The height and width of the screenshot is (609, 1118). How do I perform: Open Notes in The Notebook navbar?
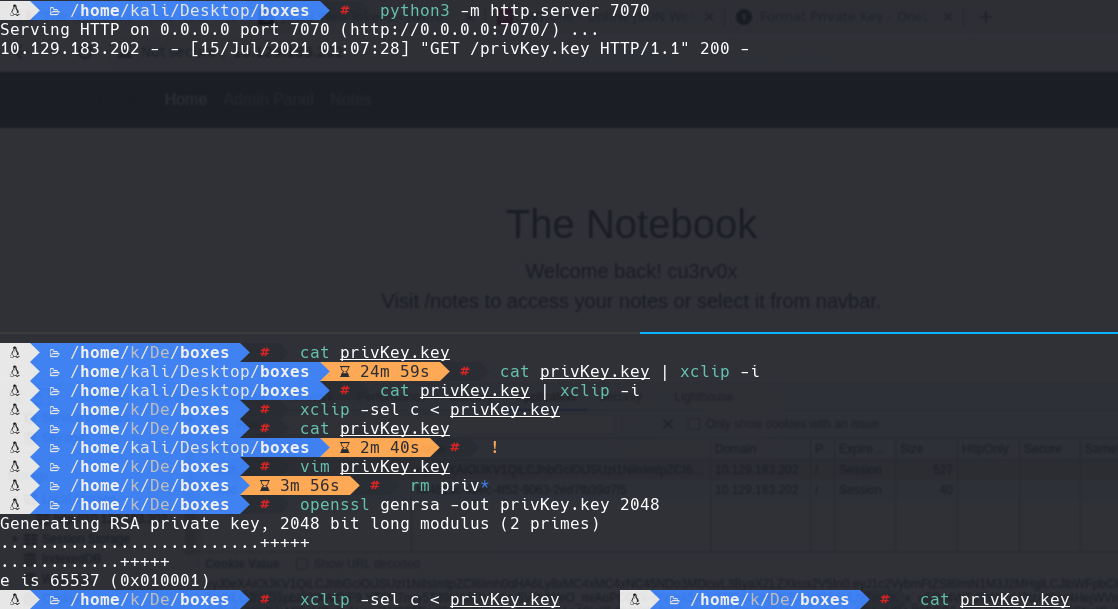point(349,99)
